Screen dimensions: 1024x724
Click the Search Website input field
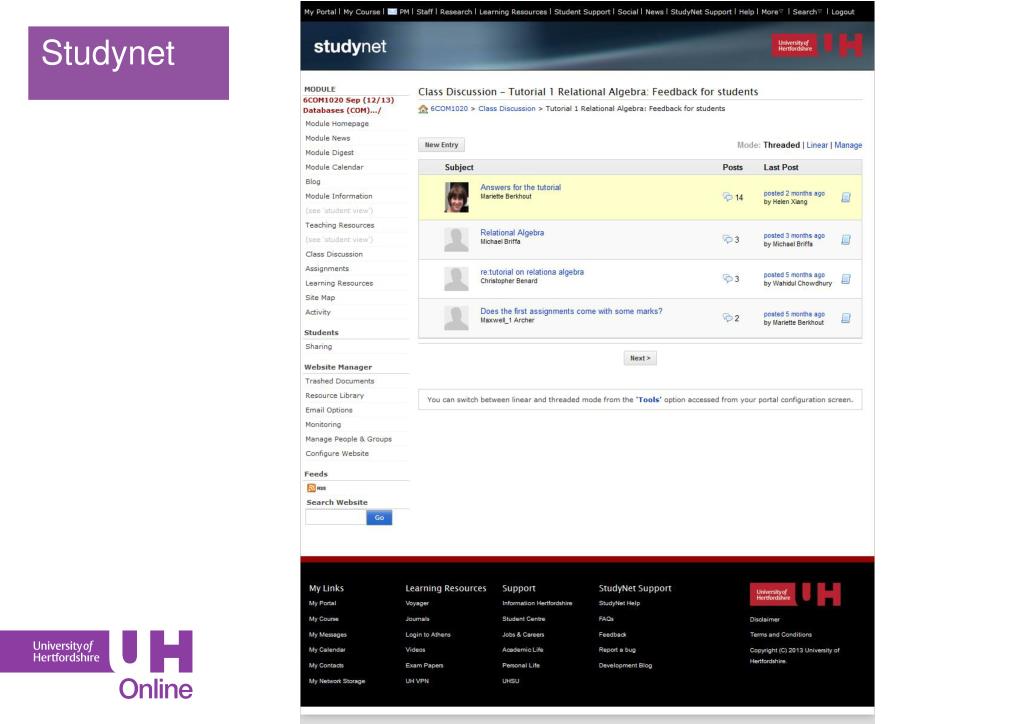(x=336, y=518)
